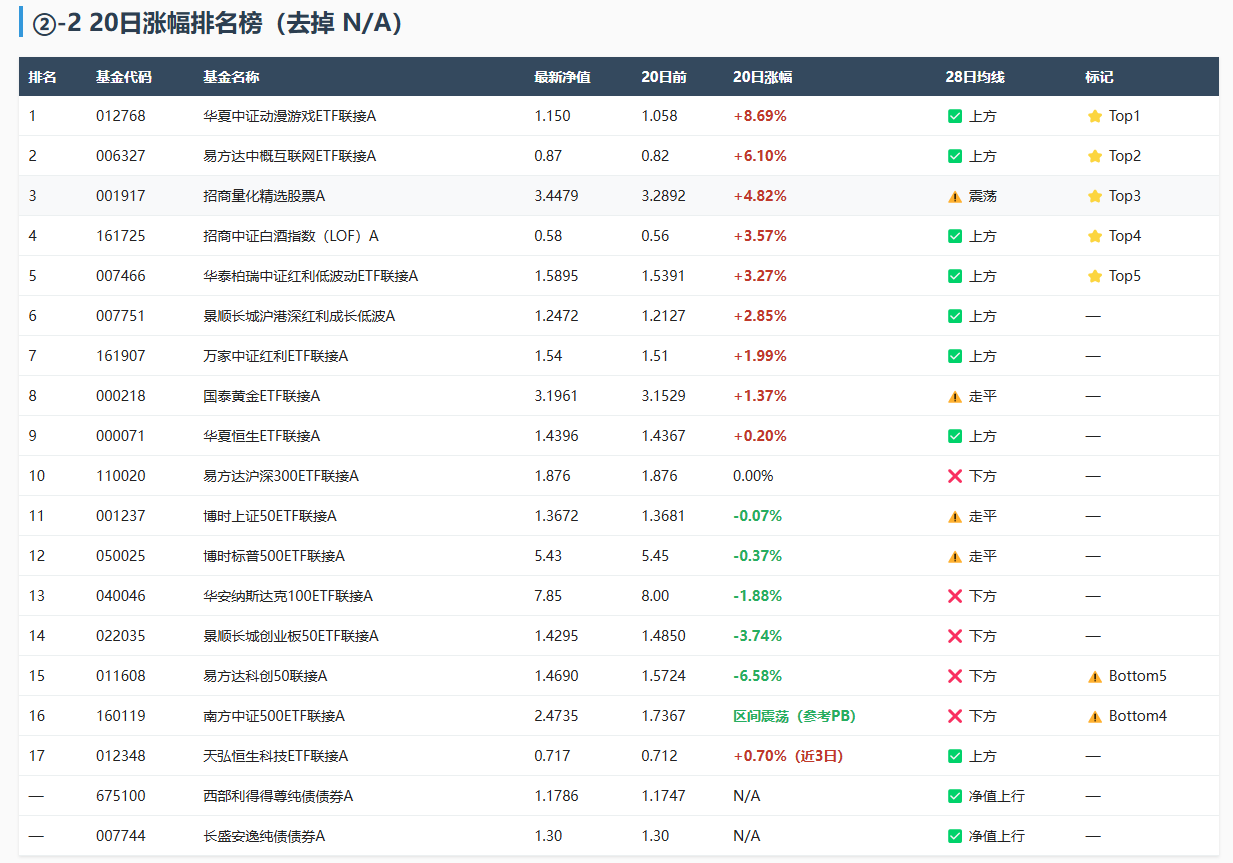Click the star icon next to Top5
The image size is (1233, 863).
pyautogui.click(x=1095, y=276)
